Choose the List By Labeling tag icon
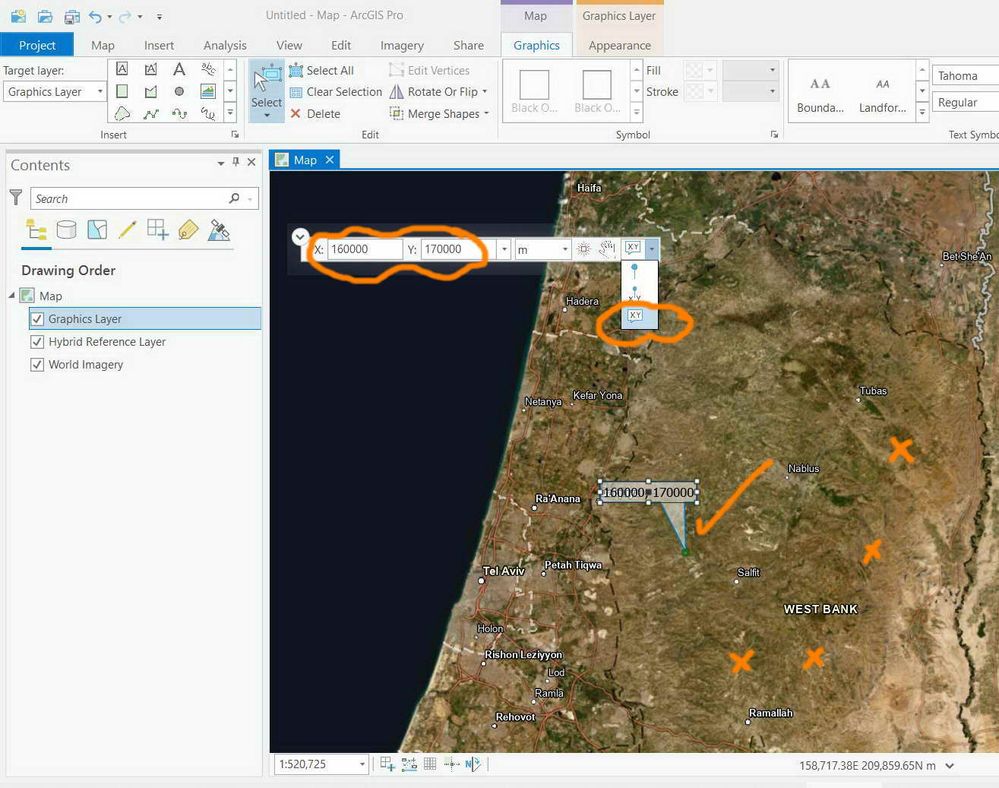The image size is (999, 788). click(188, 230)
